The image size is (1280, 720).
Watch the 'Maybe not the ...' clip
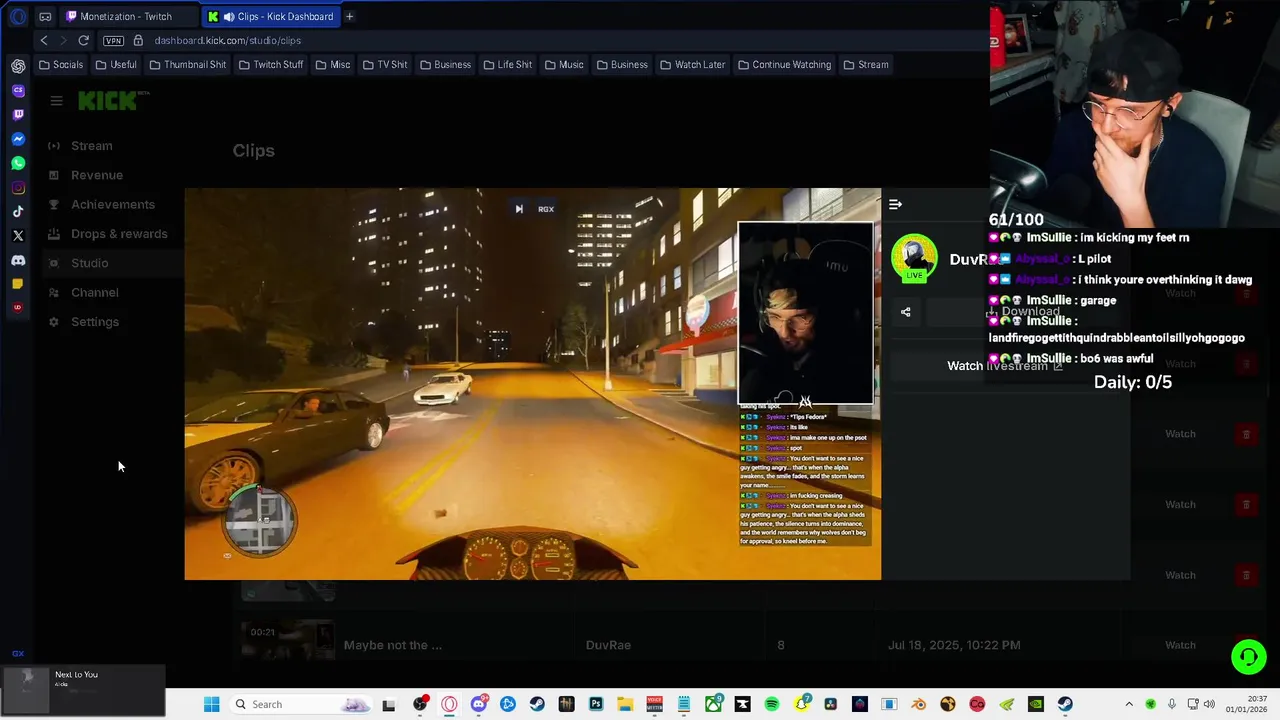[x=1180, y=645]
